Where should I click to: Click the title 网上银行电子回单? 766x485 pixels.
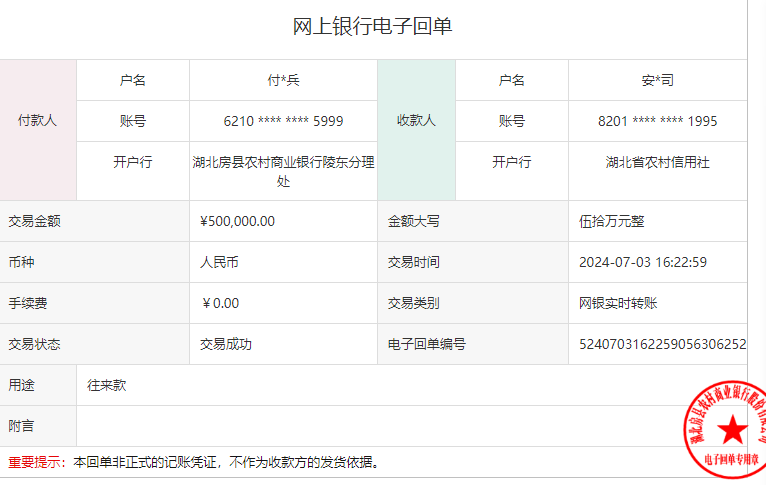372,27
